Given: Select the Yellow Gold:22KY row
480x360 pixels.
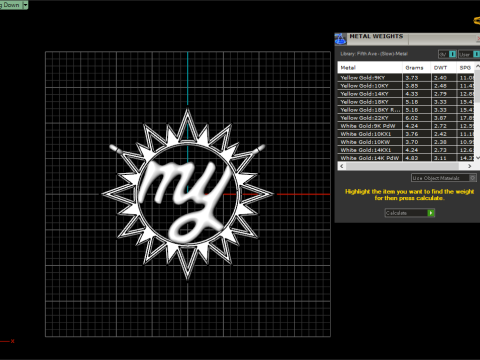Looking at the screenshot, I should (x=406, y=118).
